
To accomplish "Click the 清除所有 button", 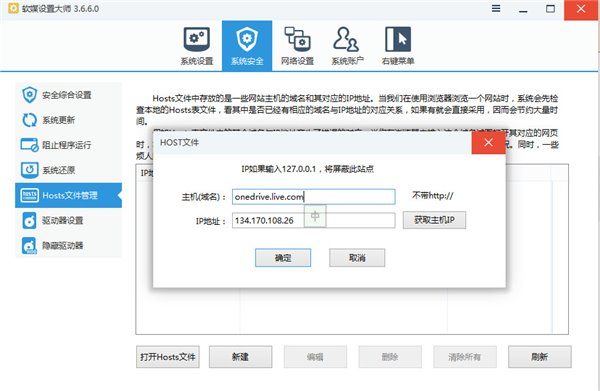I will pos(465,357).
